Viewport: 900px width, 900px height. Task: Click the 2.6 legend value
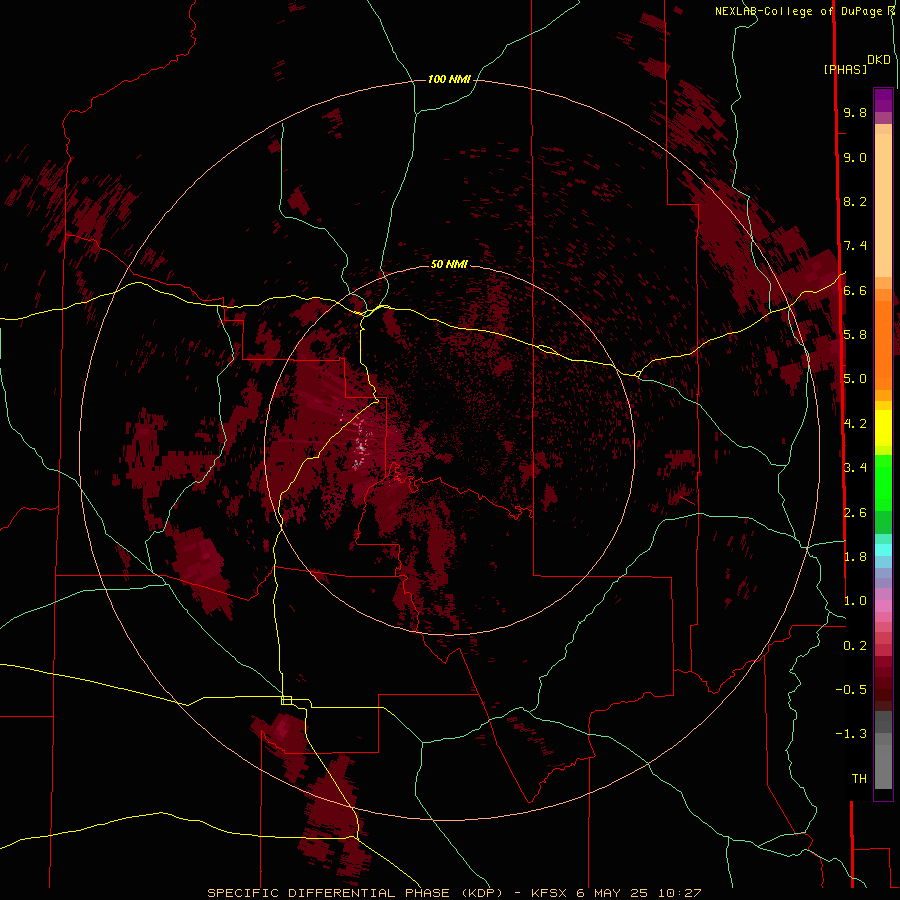click(855, 513)
